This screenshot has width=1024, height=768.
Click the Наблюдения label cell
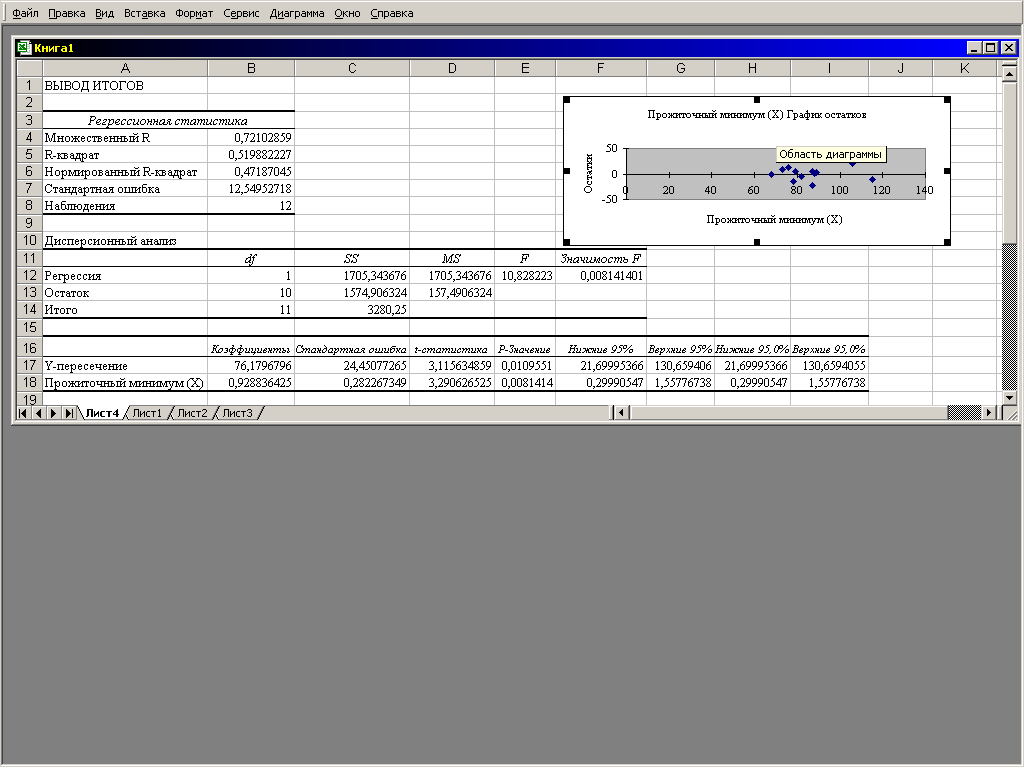click(x=125, y=206)
